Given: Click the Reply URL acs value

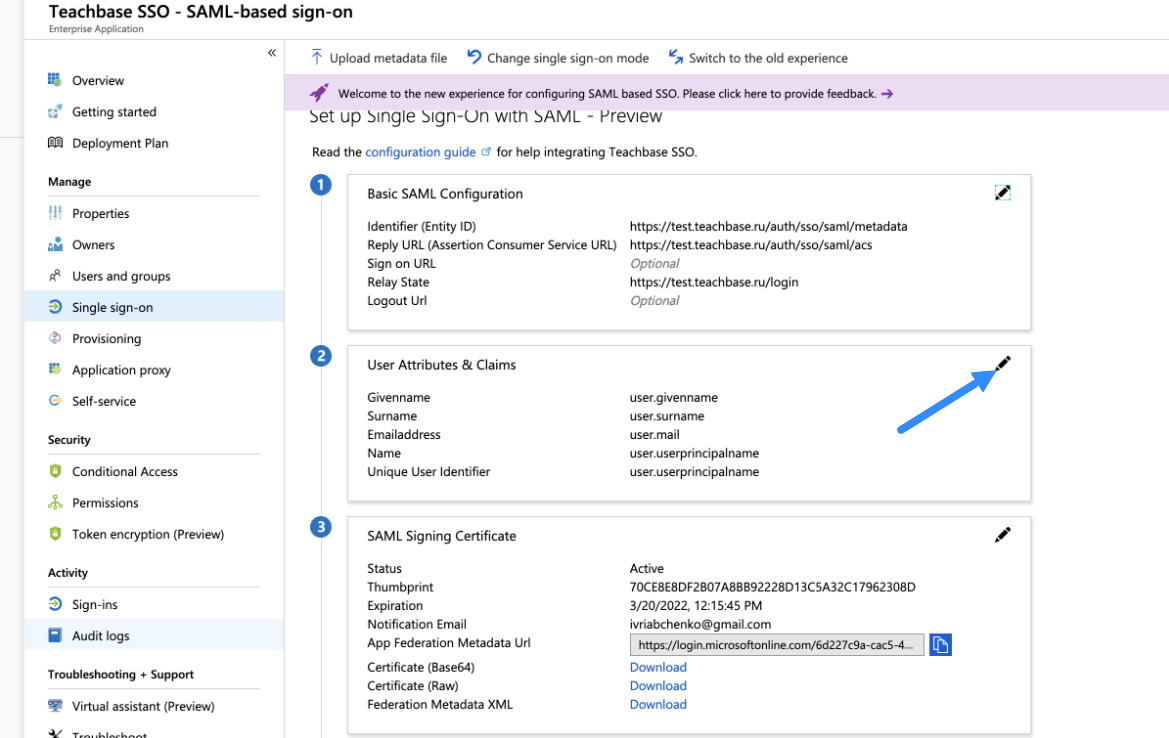Looking at the screenshot, I should click(x=751, y=245).
